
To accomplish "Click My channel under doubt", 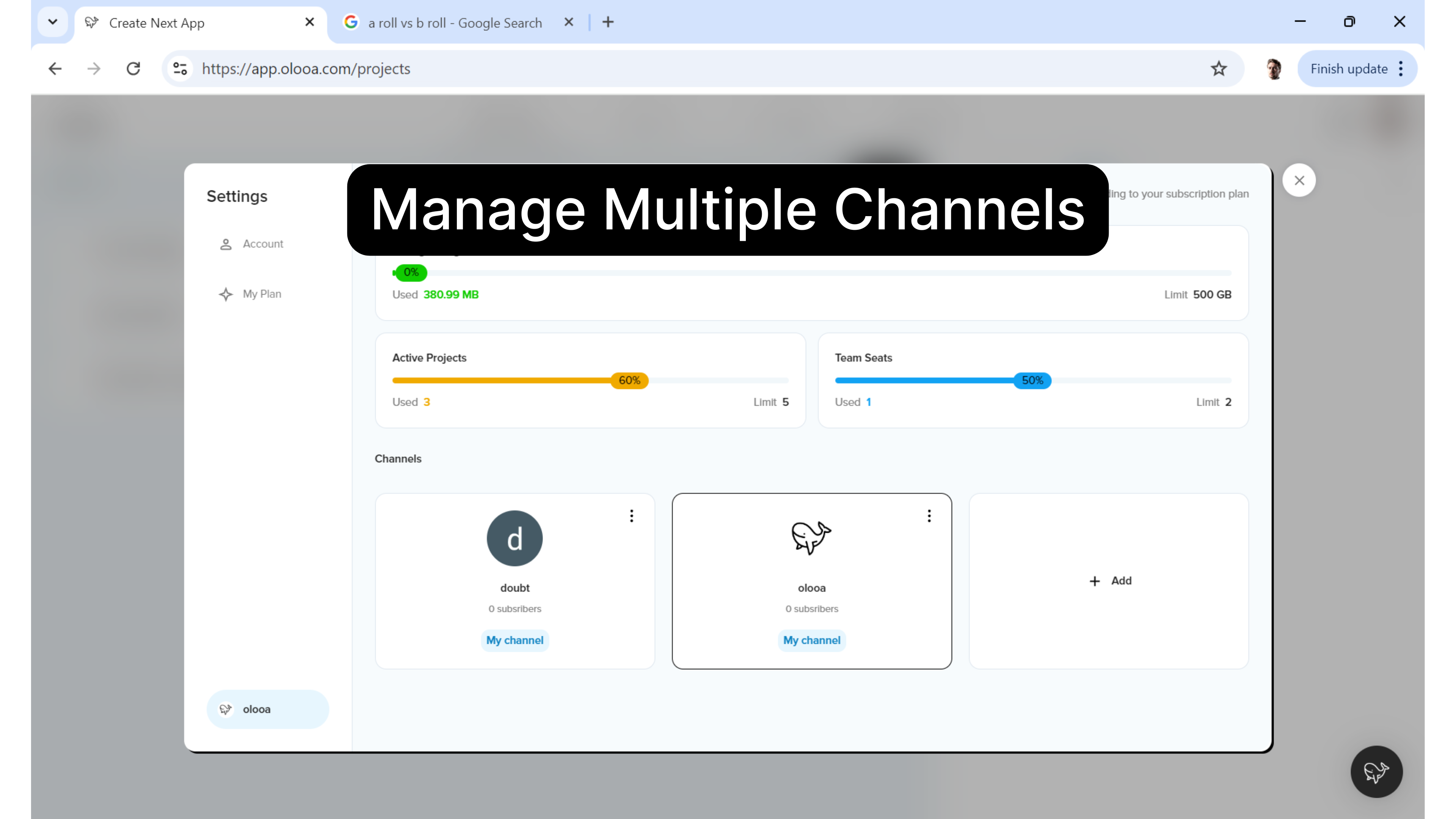I will 515,640.
